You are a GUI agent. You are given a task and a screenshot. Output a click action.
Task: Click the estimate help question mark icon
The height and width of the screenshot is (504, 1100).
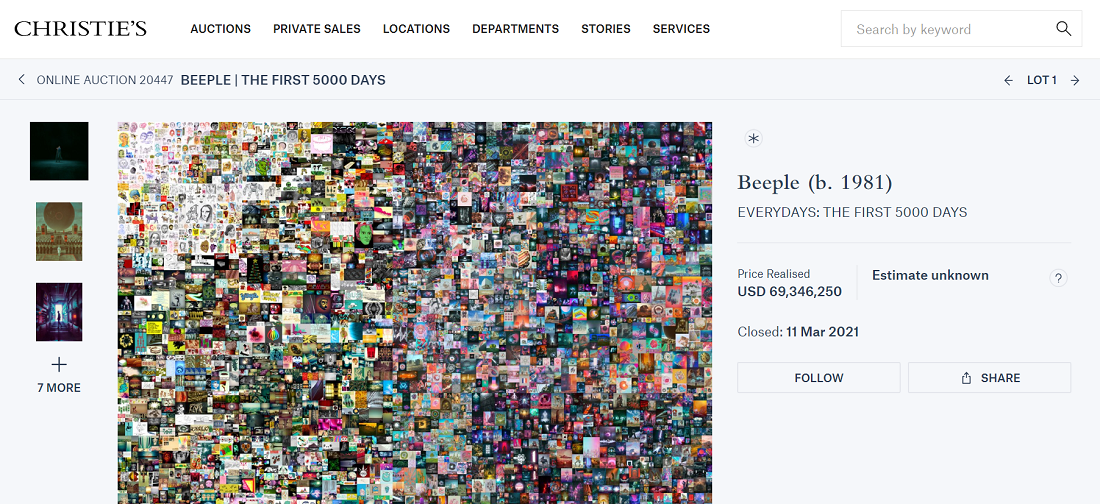[x=1058, y=278]
